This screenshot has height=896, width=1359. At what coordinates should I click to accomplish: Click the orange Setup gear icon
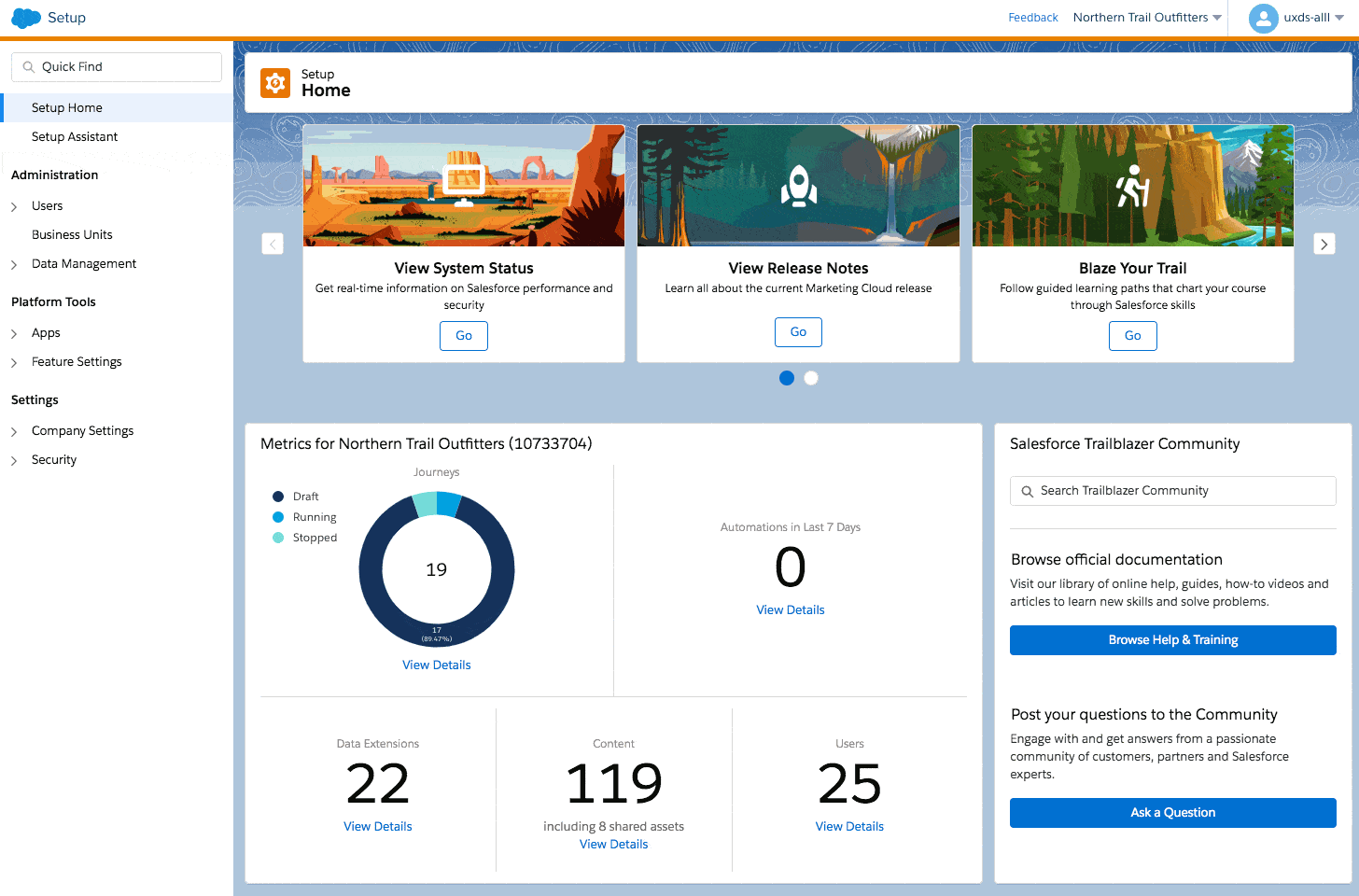click(275, 83)
